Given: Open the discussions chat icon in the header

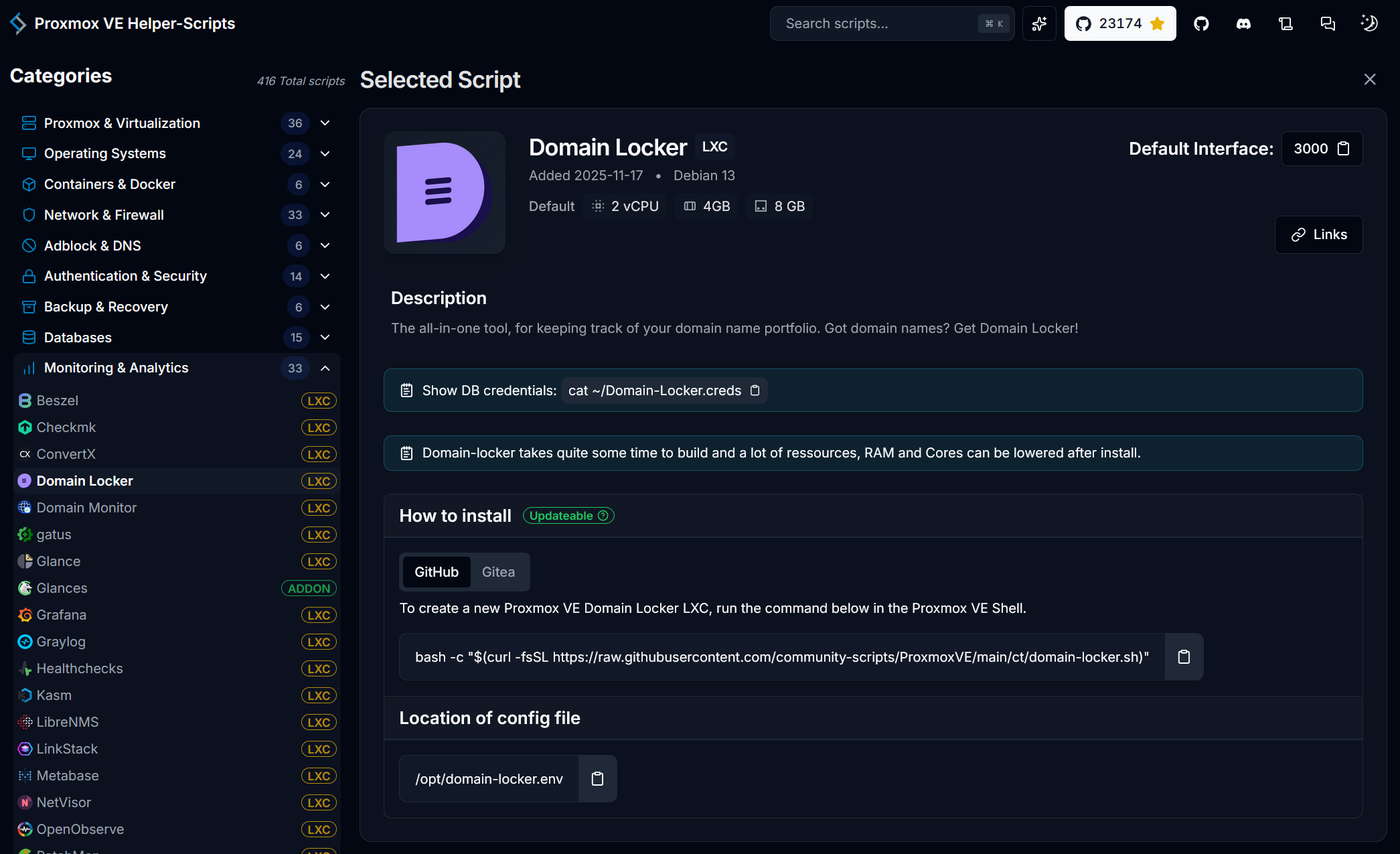Looking at the screenshot, I should (x=1328, y=23).
